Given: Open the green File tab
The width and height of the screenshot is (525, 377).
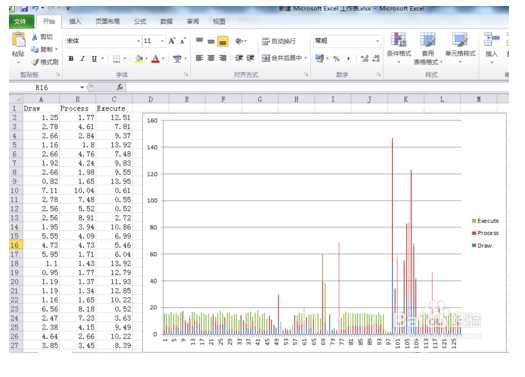Looking at the screenshot, I should coord(21,21).
